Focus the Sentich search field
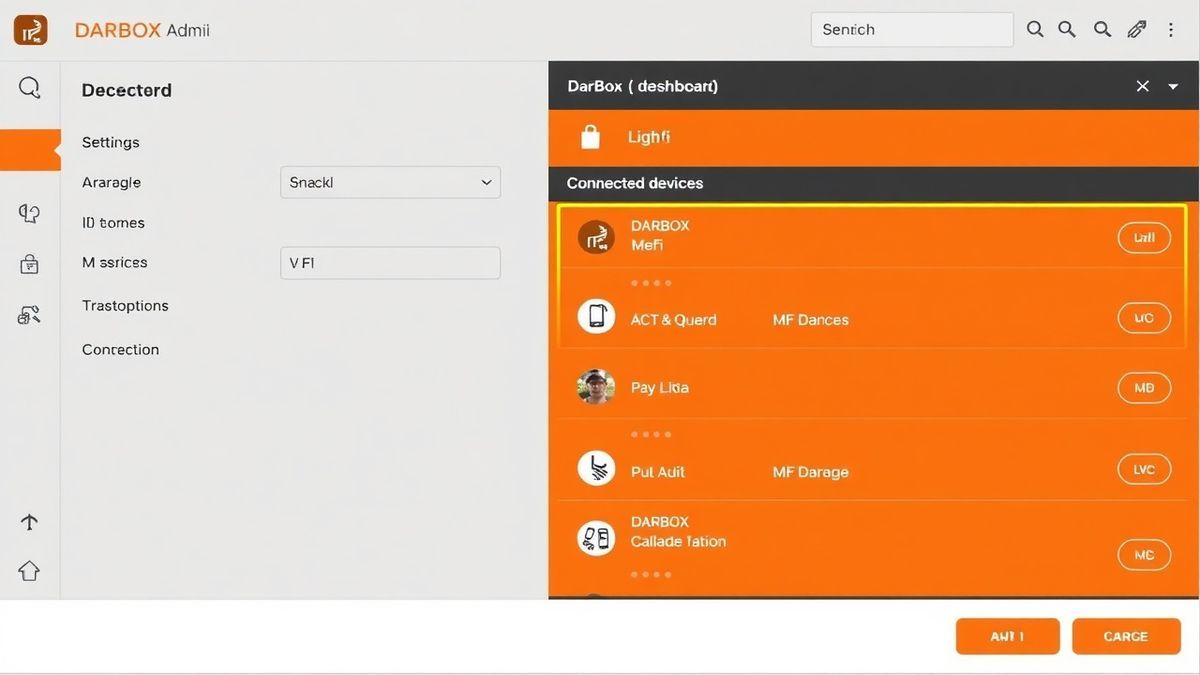Image resolution: width=1200 pixels, height=675 pixels. pyautogui.click(x=912, y=30)
